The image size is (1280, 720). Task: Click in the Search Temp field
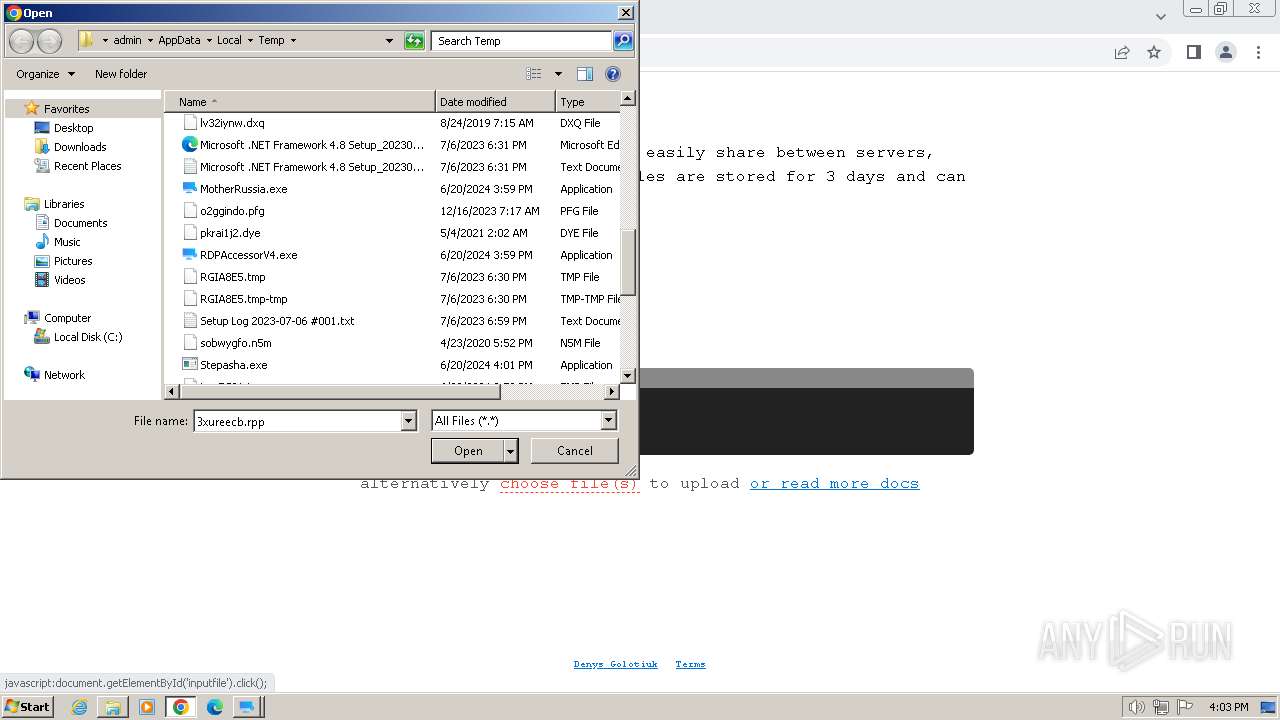pos(522,41)
